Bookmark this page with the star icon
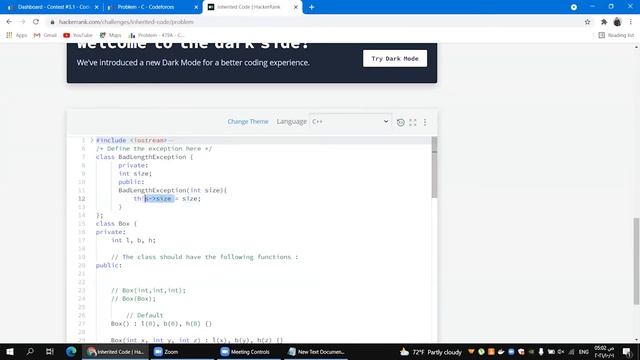 (587, 22)
